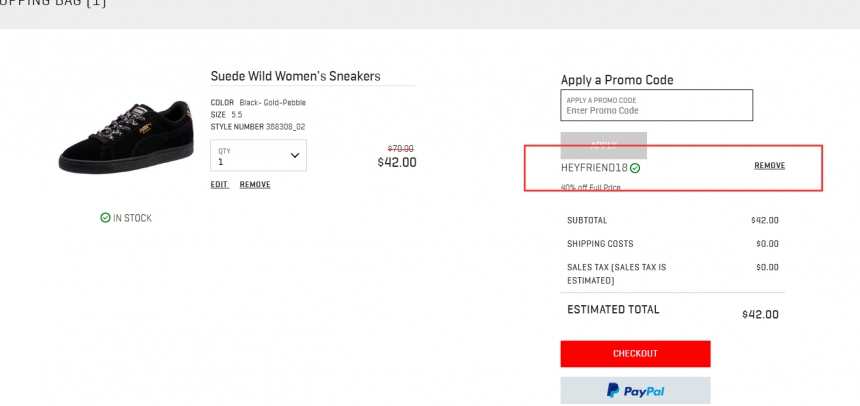Click the SALES TAX estimated label

[x=616, y=274]
